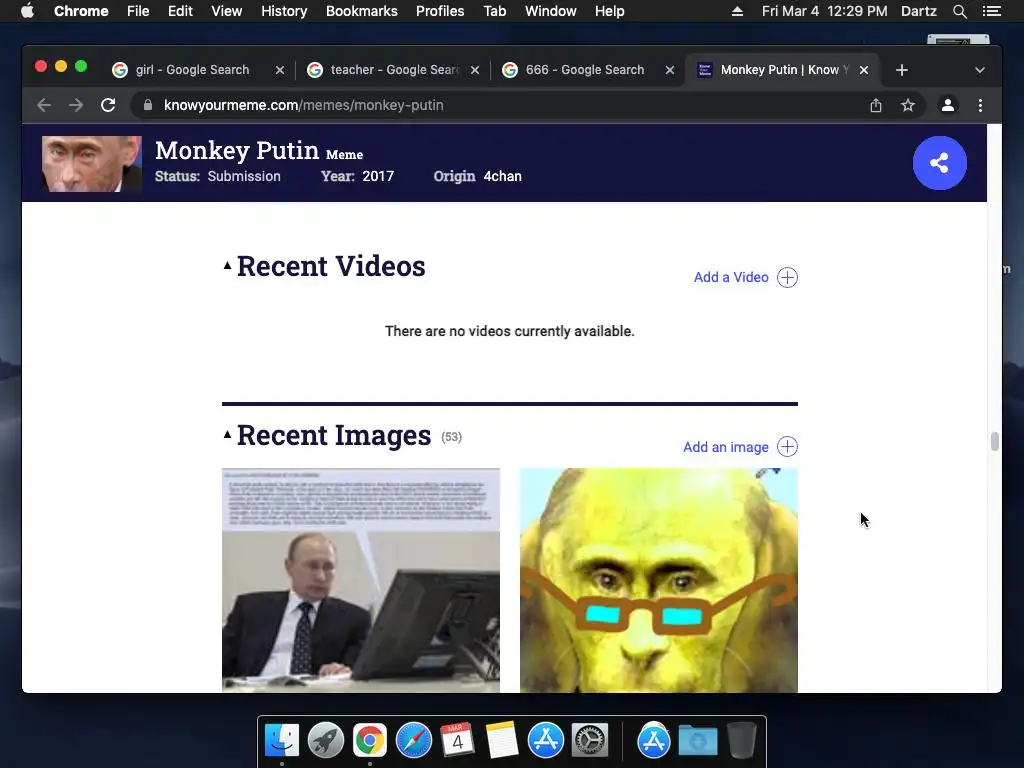Viewport: 1024px width, 768px height.
Task: Open the View menu
Action: (227, 11)
